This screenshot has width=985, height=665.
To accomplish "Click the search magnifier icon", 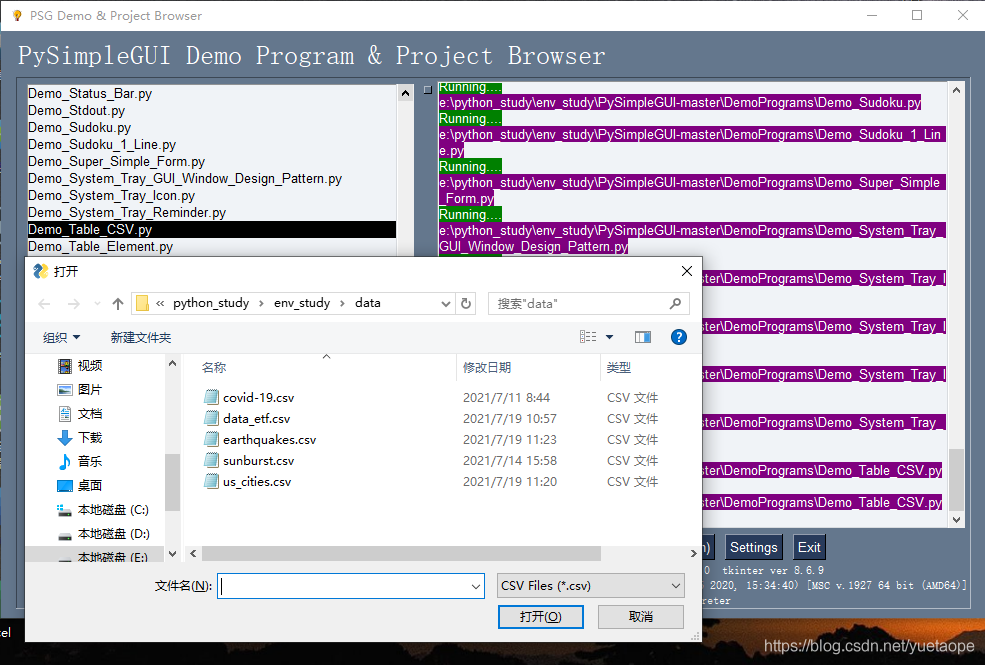I will click(x=675, y=304).
